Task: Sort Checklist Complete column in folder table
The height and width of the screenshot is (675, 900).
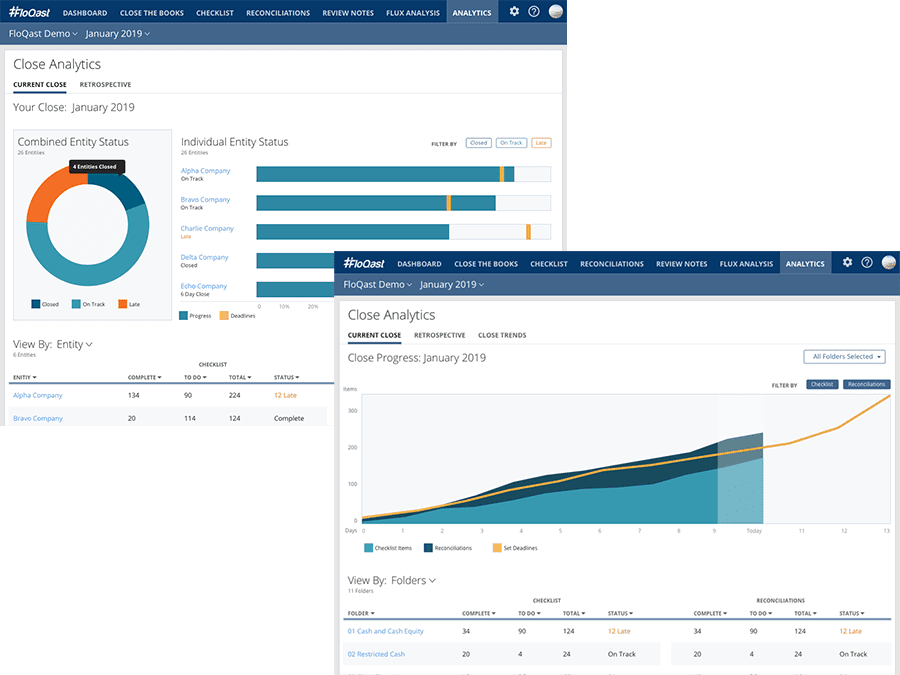Action: click(x=479, y=613)
